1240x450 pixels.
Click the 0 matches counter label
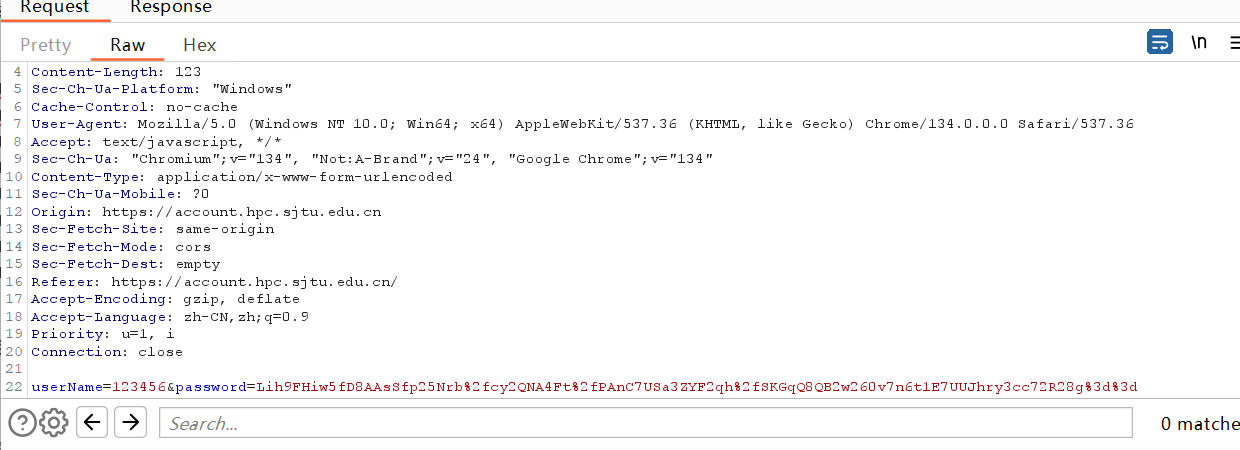(1198, 424)
